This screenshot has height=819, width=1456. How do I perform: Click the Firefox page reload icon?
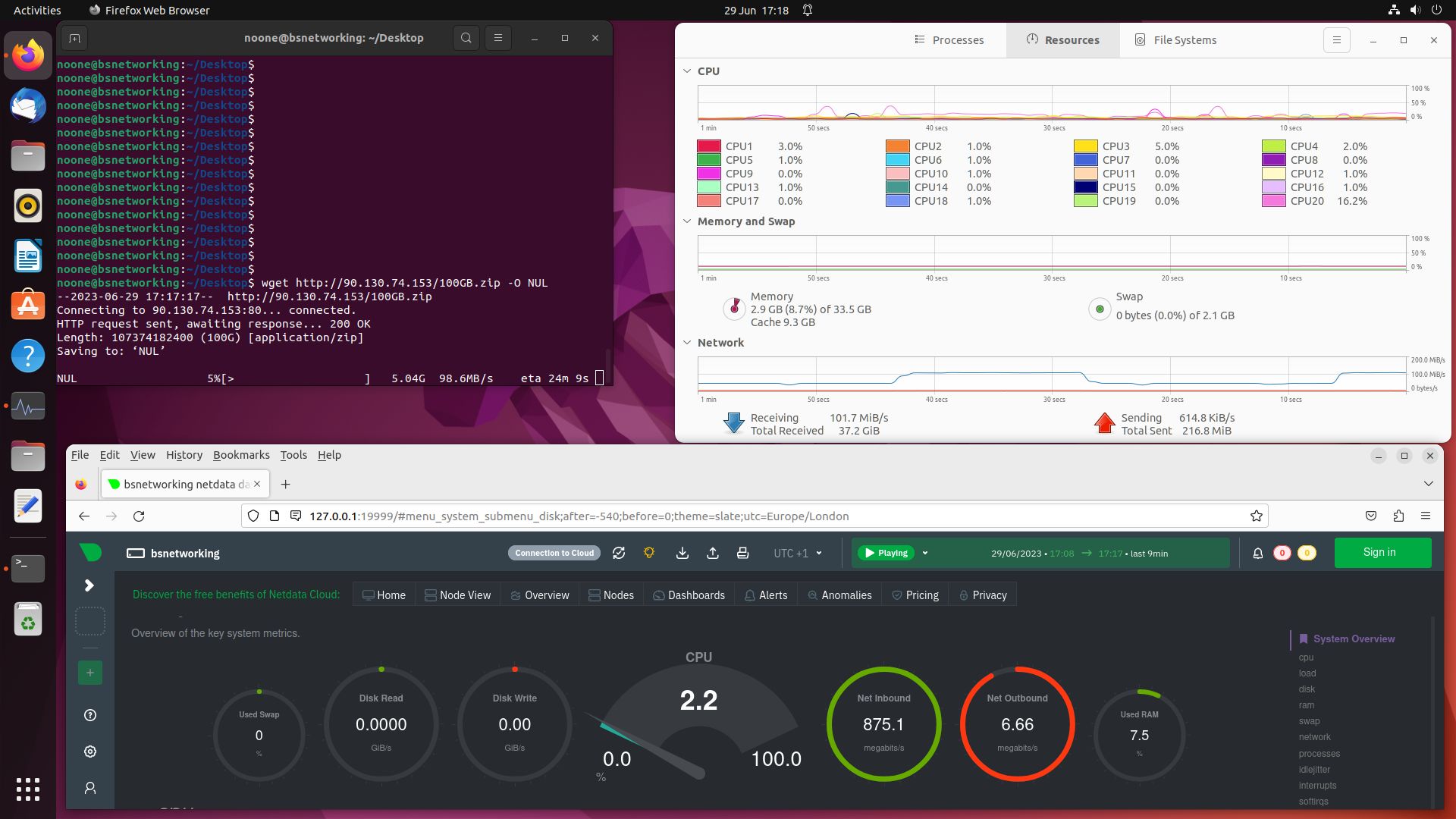(139, 516)
